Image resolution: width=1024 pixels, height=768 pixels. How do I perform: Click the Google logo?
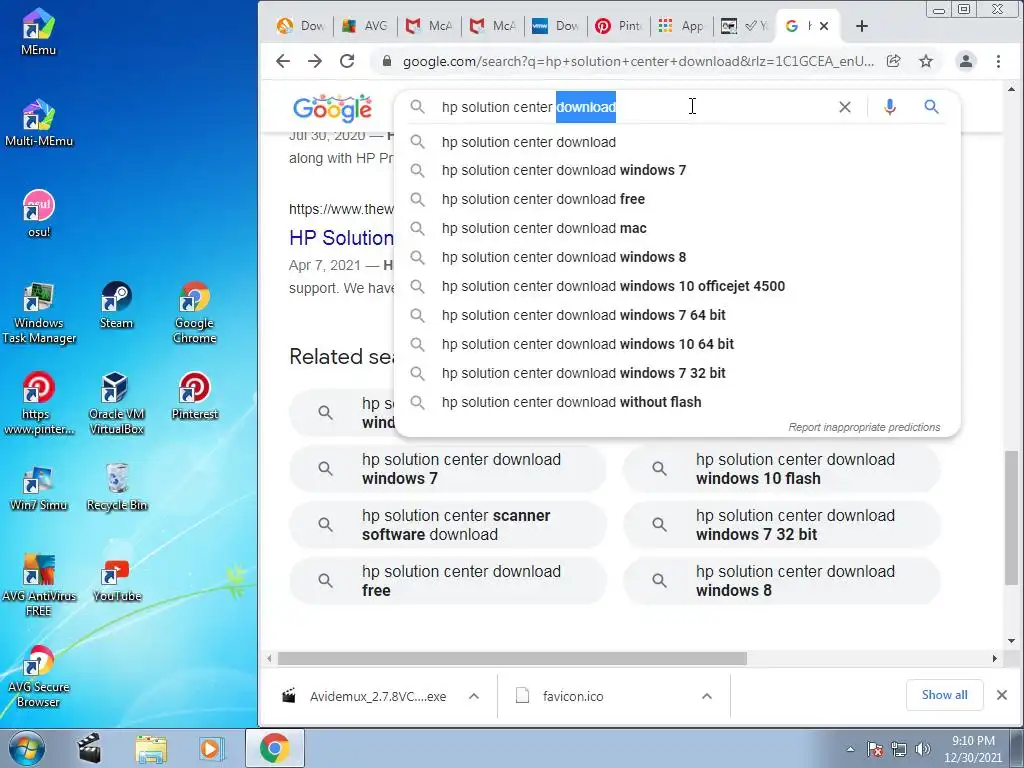tap(332, 108)
